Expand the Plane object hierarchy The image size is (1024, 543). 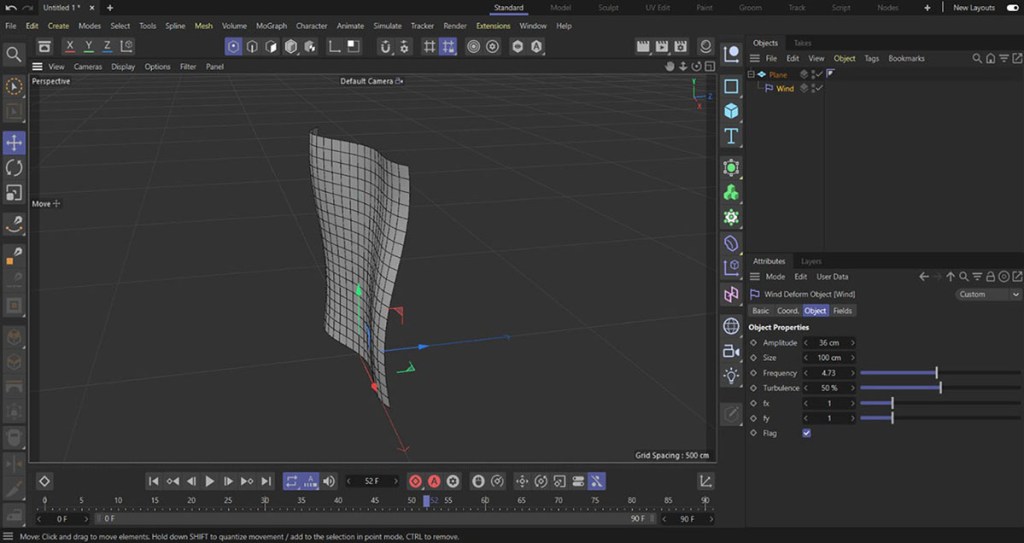coord(751,74)
